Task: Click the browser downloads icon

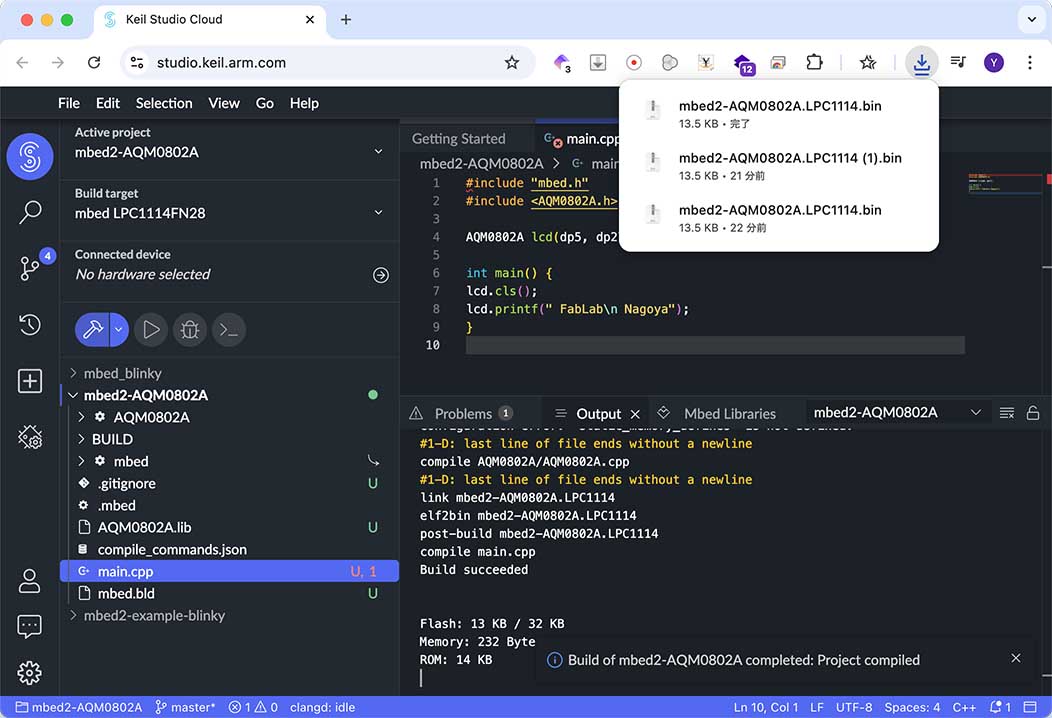Action: pos(921,63)
